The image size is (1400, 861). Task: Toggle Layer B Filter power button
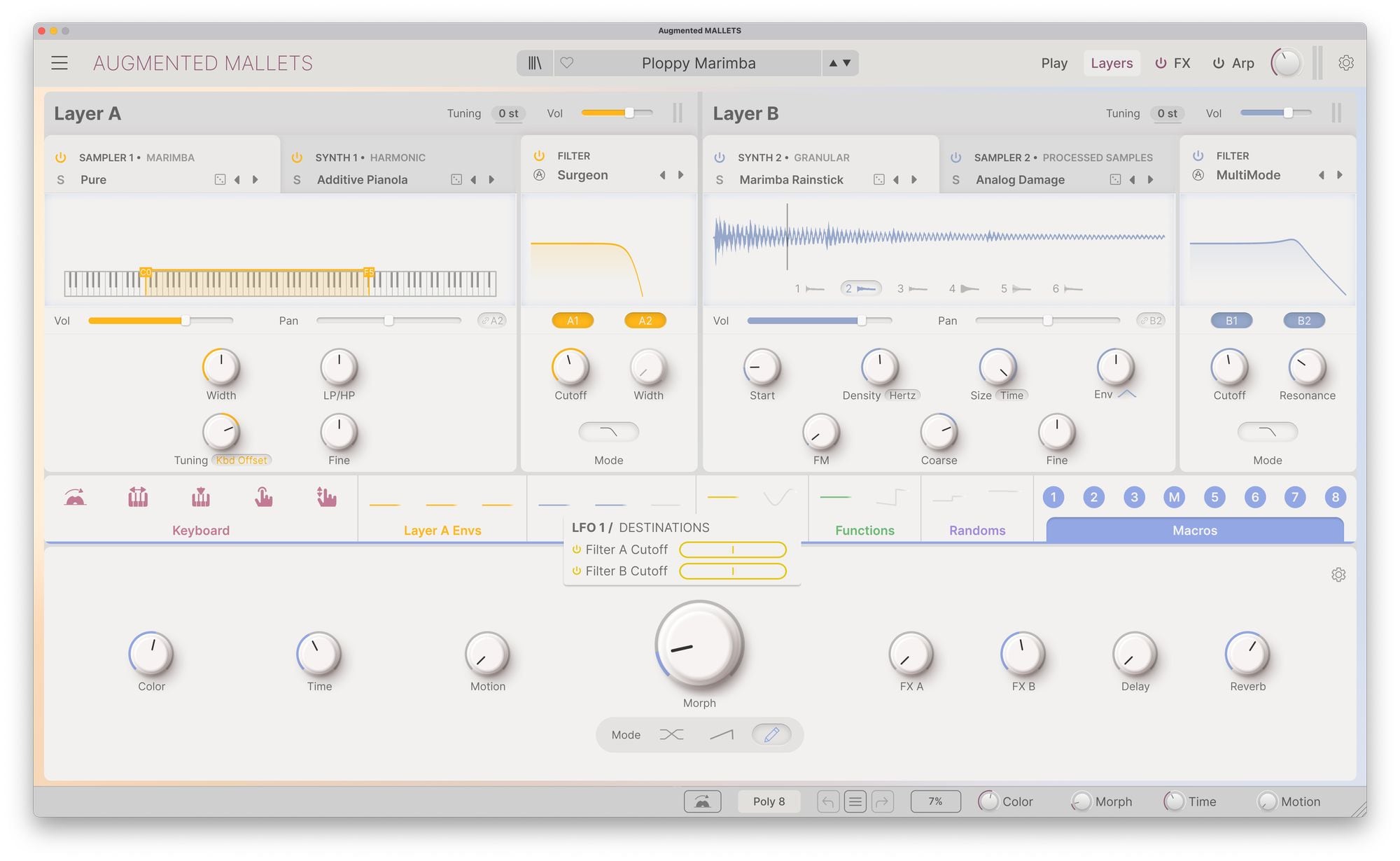coord(1198,155)
